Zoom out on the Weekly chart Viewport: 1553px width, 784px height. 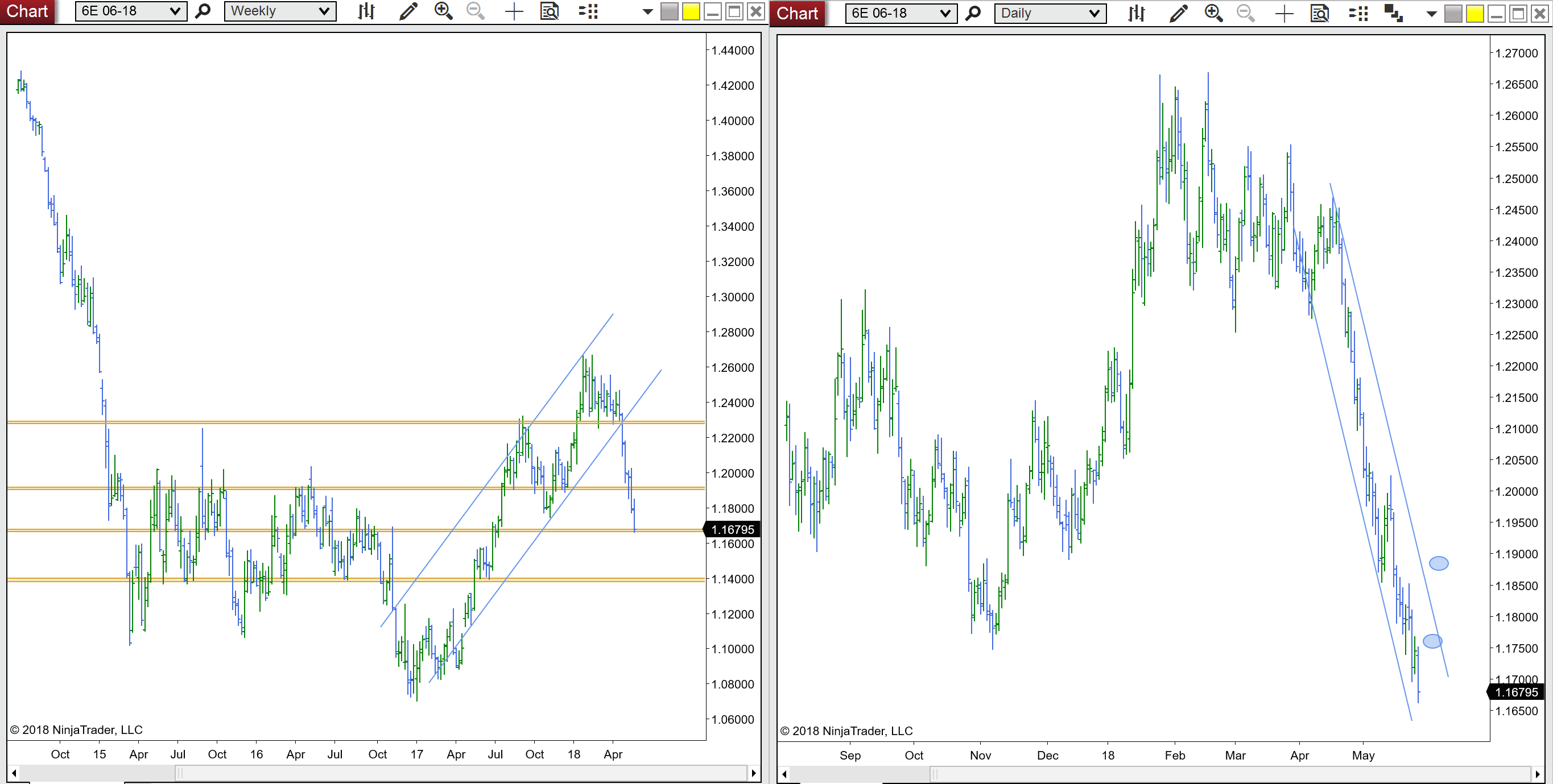(x=476, y=11)
